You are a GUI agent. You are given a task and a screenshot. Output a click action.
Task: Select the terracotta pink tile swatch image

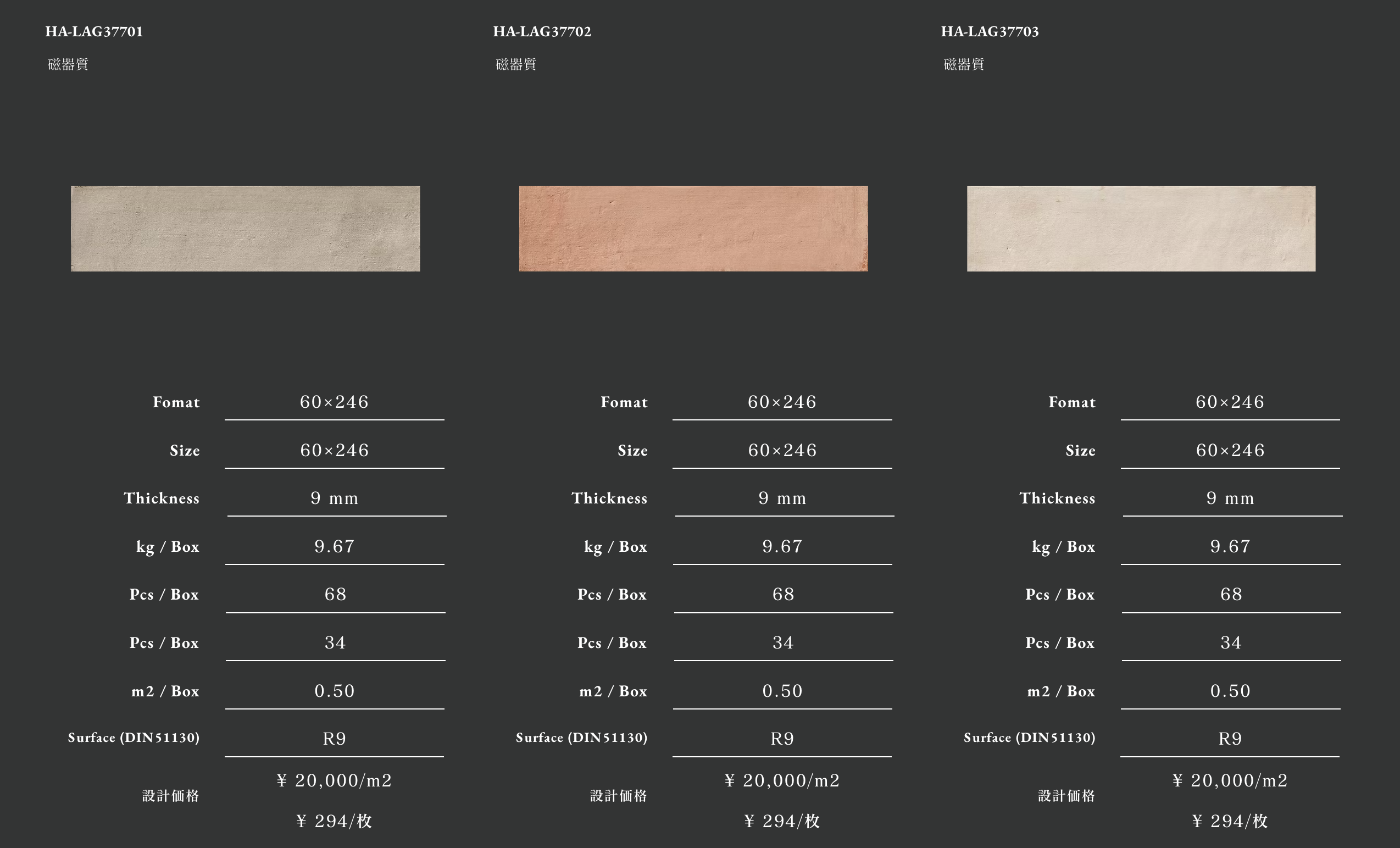(693, 229)
